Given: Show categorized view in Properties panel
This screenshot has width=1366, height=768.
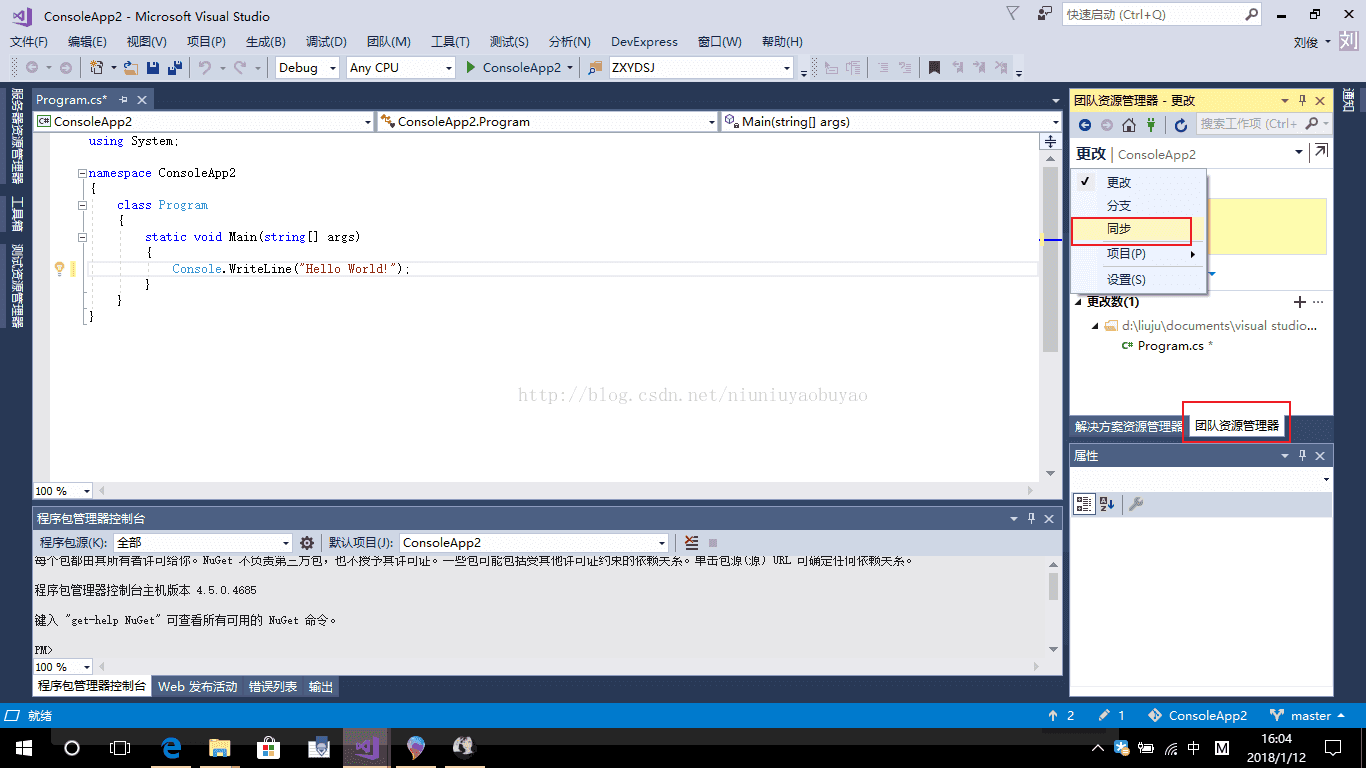Looking at the screenshot, I should point(1084,504).
